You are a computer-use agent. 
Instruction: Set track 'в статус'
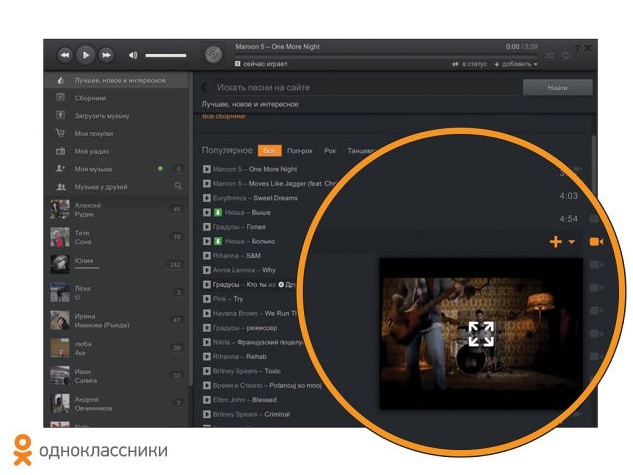[470, 64]
